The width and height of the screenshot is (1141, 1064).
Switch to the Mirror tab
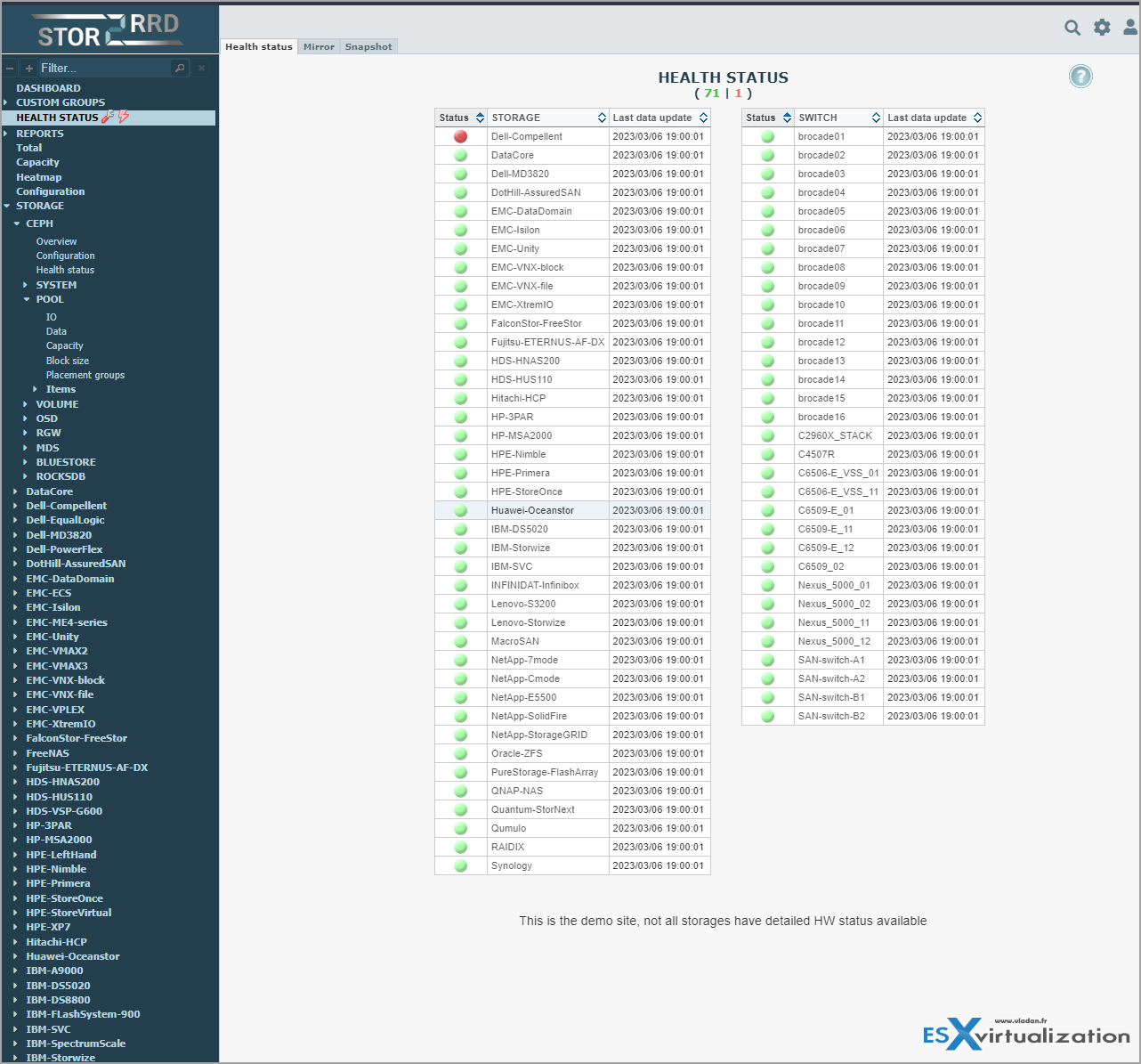coord(319,46)
